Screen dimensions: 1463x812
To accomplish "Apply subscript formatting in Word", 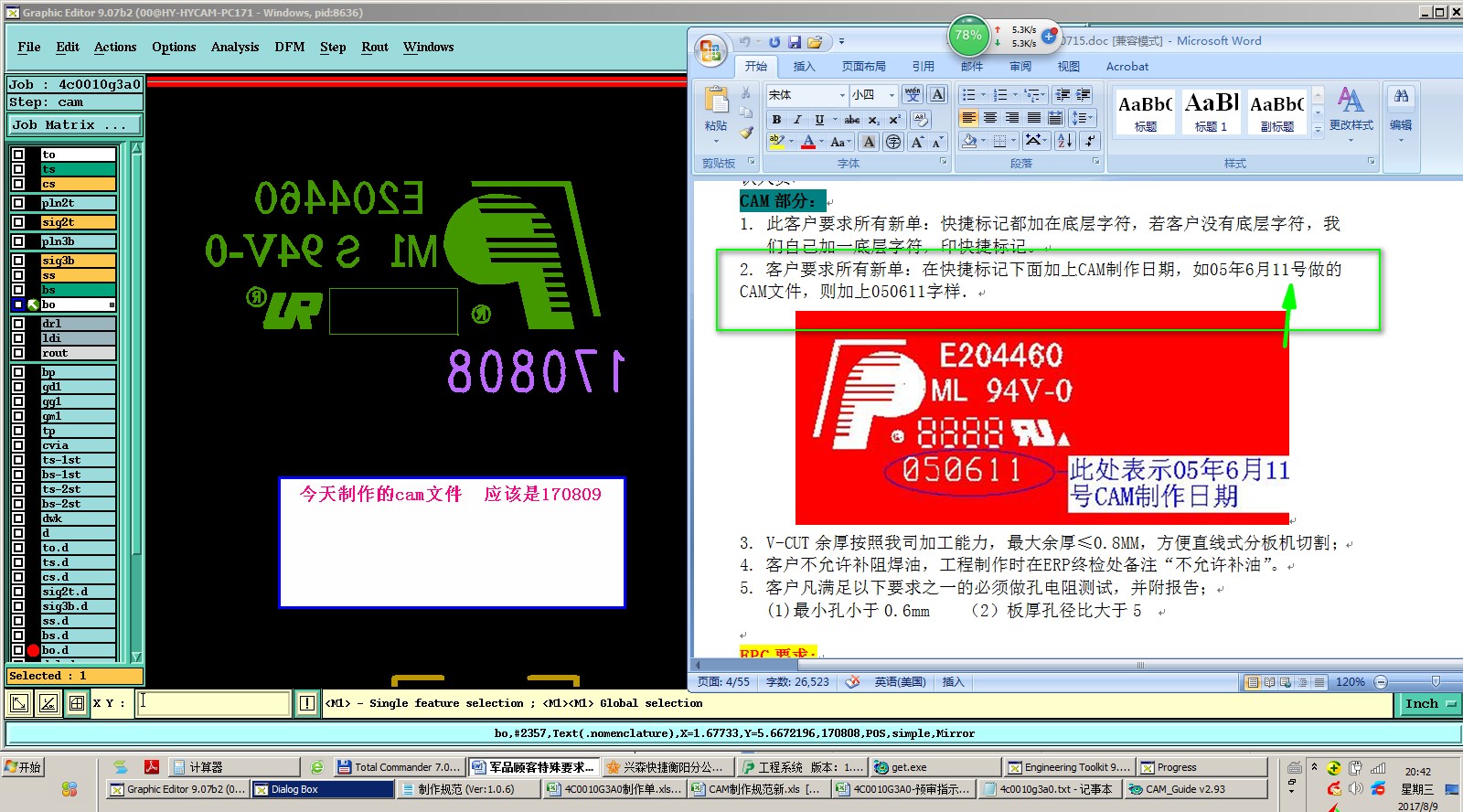I will tap(874, 120).
